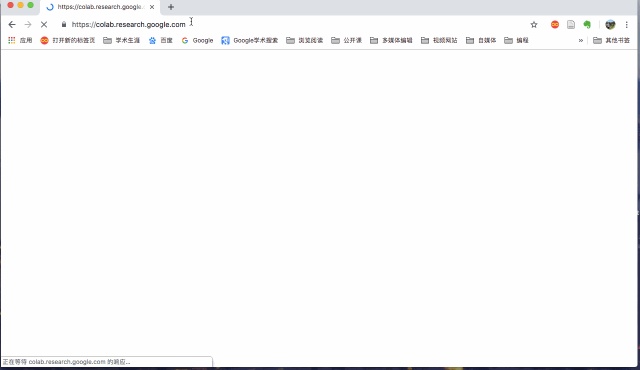Image resolution: width=640 pixels, height=370 pixels.
Task: Minimize the window with yellow button
Action: [20, 5]
